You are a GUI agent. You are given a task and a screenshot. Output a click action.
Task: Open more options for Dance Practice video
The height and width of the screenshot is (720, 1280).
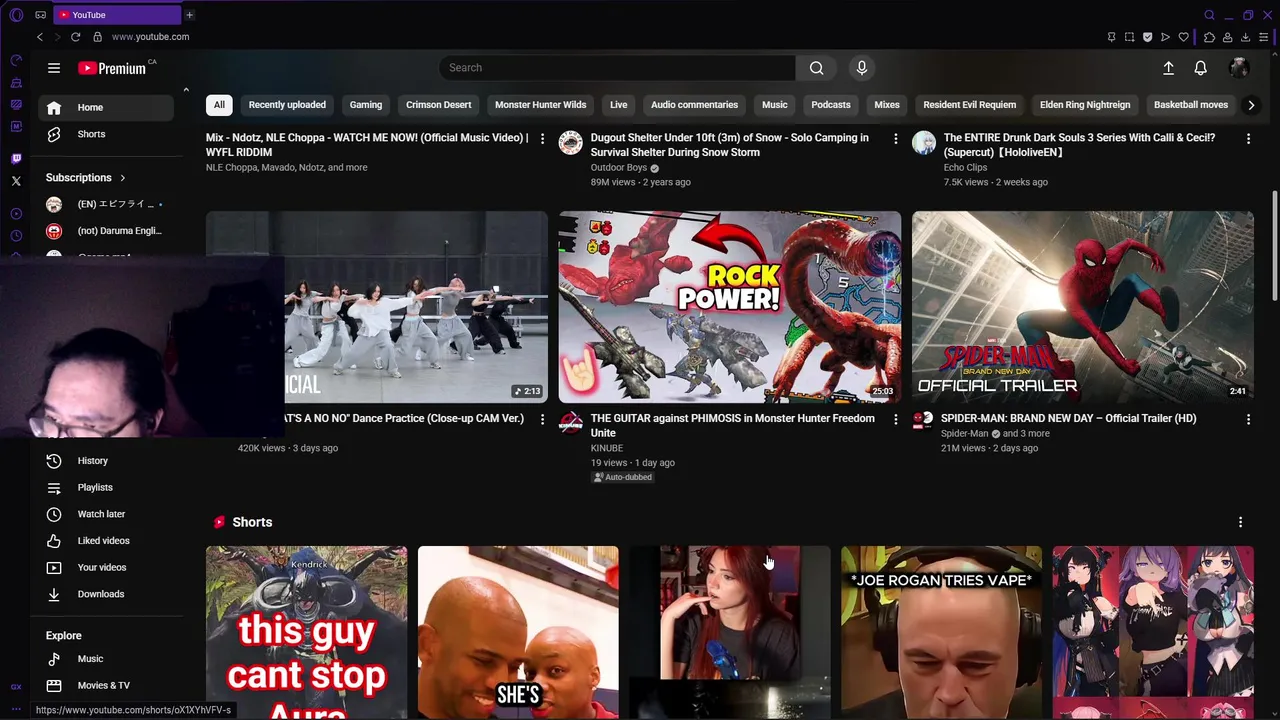[x=542, y=419]
